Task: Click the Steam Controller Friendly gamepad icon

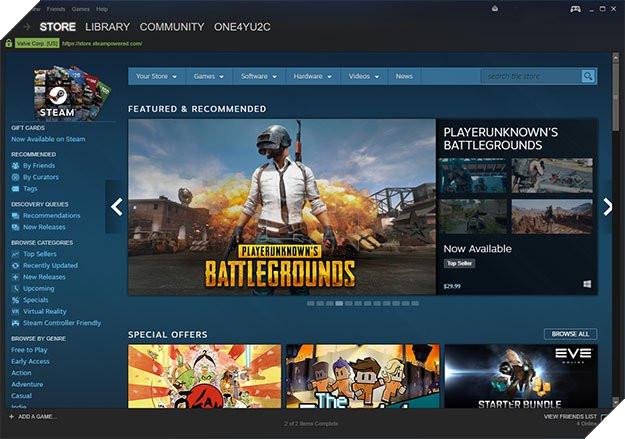Action: 16,323
